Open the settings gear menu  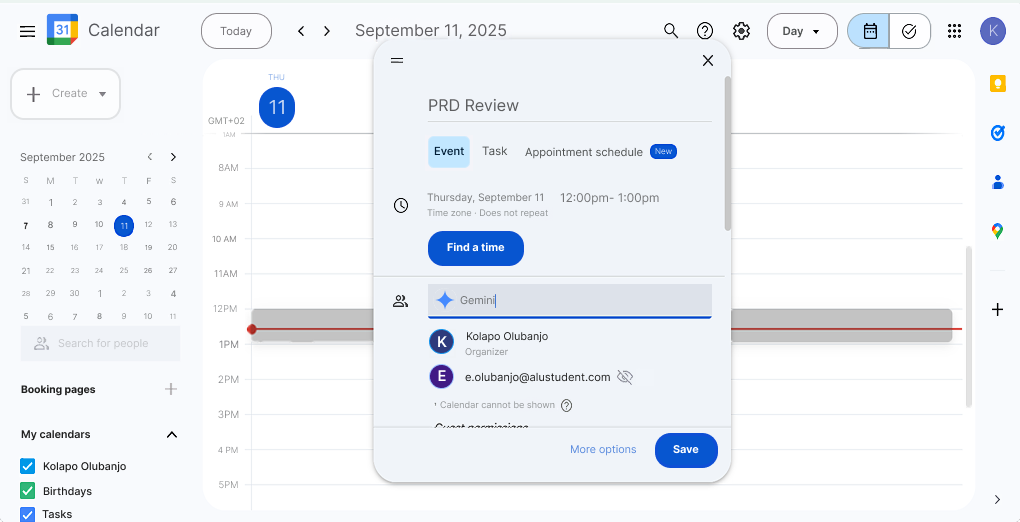(x=741, y=31)
